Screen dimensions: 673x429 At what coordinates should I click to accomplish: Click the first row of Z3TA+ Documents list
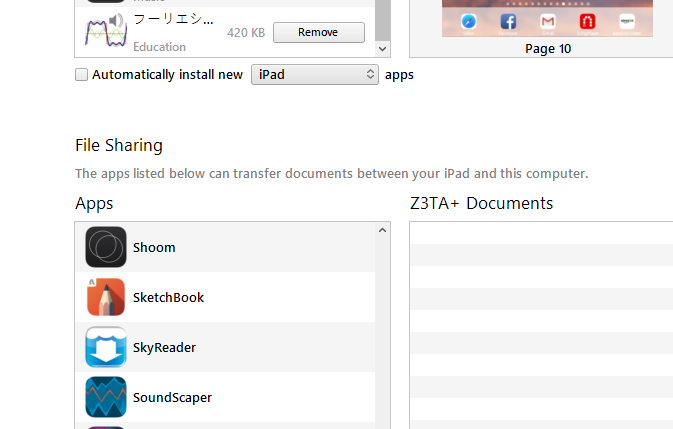click(541, 233)
